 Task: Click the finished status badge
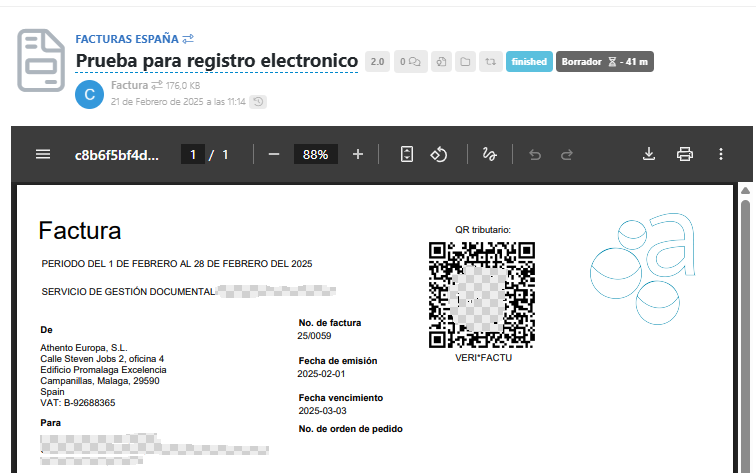coord(529,62)
